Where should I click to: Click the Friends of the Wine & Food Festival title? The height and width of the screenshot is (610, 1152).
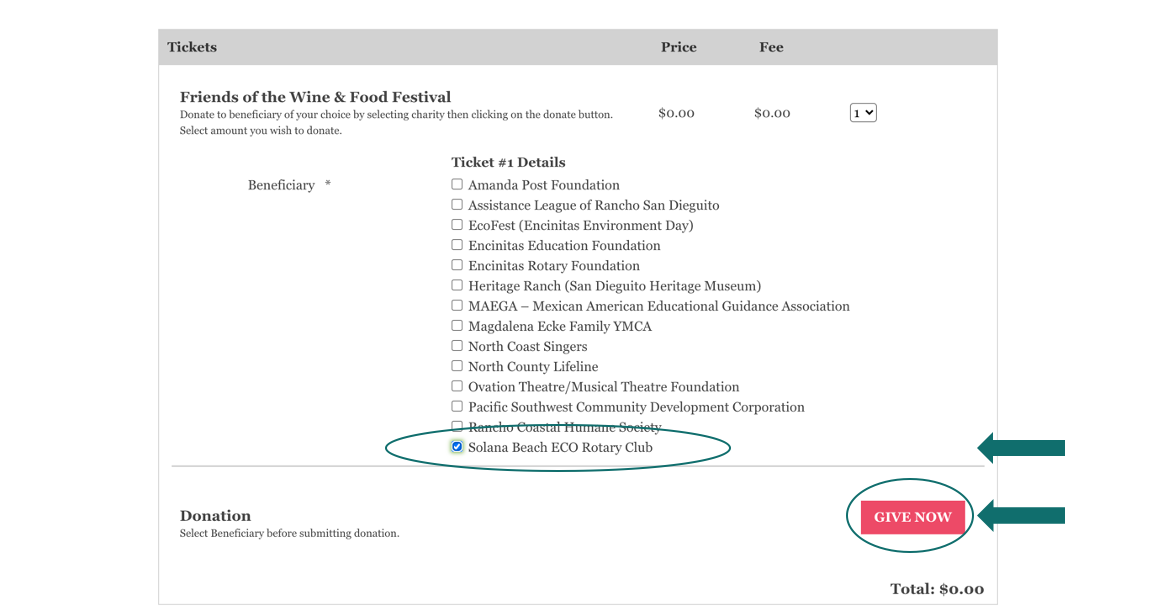click(x=315, y=97)
